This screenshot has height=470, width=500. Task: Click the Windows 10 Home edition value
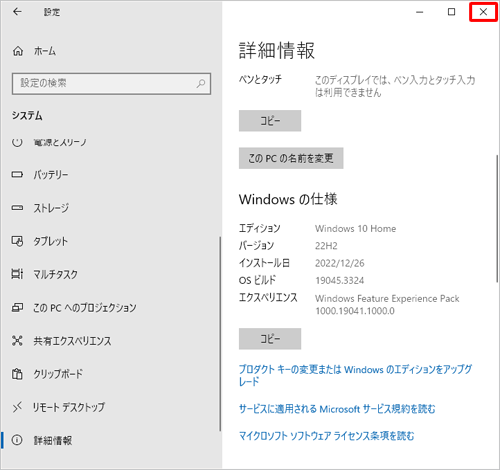point(356,229)
